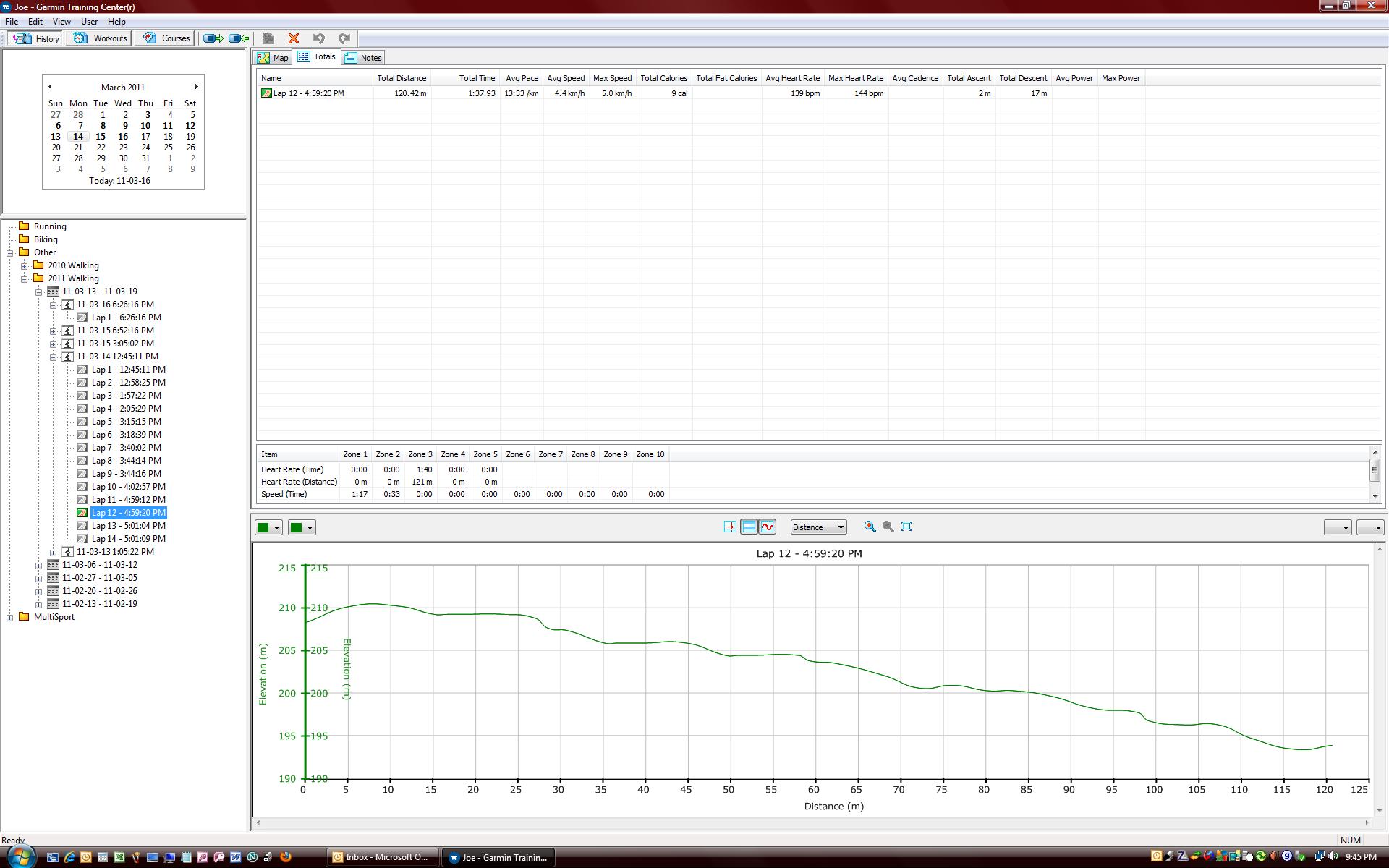Click the week icon for 11-03-13 - 11-03-19

click(x=53, y=292)
